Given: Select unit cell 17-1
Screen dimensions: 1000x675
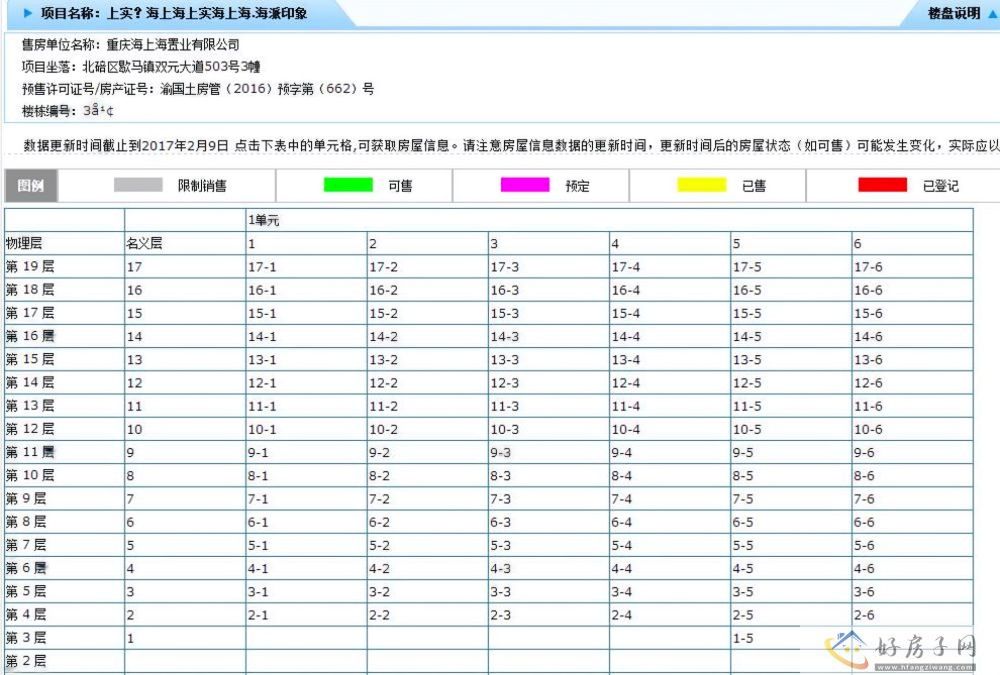Looking at the screenshot, I should 262,267.
